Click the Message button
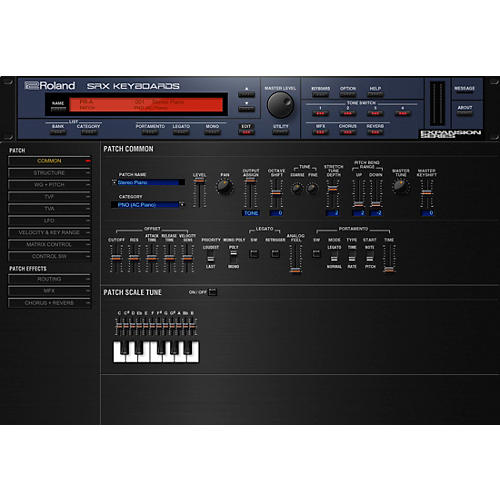The image size is (500, 500). [x=464, y=94]
